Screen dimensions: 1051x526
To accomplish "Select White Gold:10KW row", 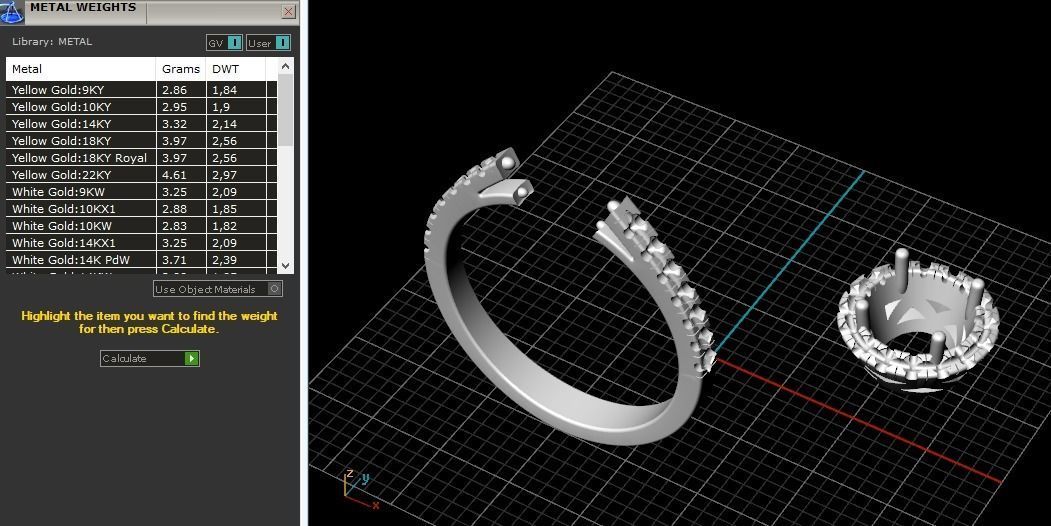I will tap(141, 226).
